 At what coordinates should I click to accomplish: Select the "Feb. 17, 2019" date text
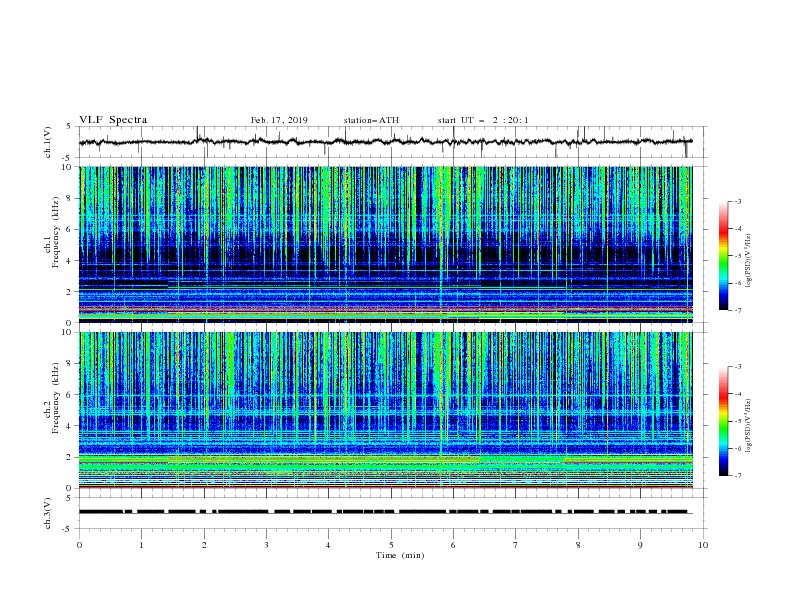[x=279, y=120]
